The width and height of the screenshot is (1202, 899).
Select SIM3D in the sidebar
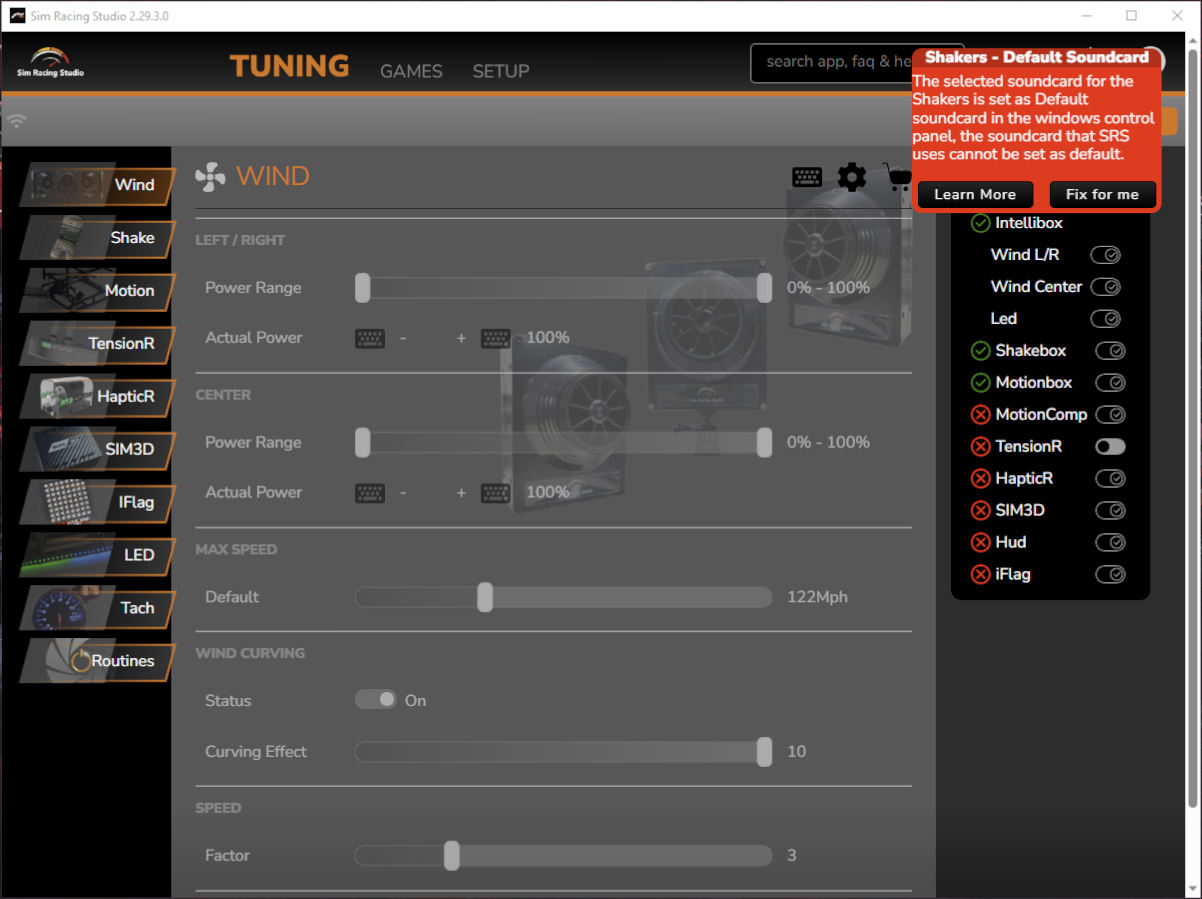(x=97, y=450)
